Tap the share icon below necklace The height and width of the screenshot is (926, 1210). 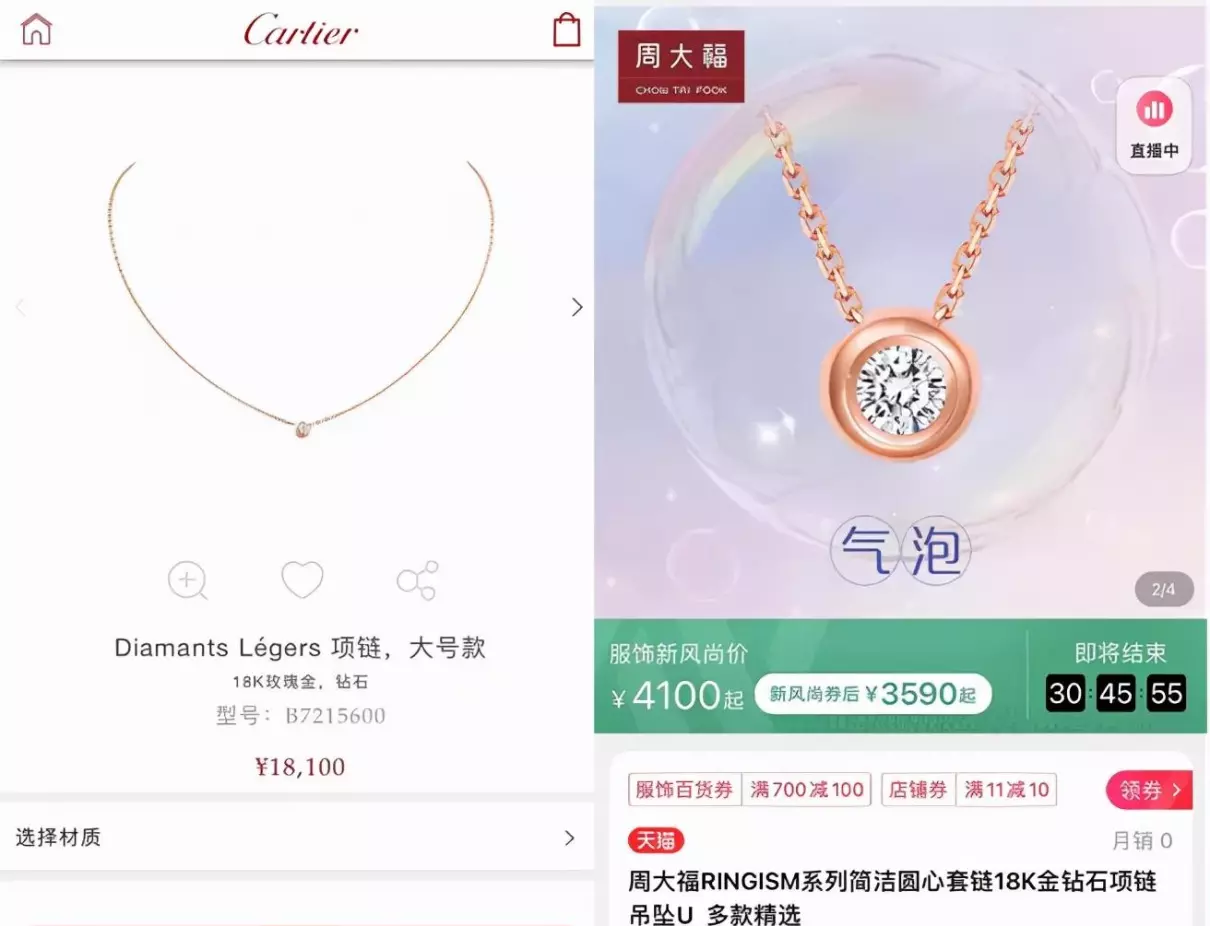tap(417, 581)
